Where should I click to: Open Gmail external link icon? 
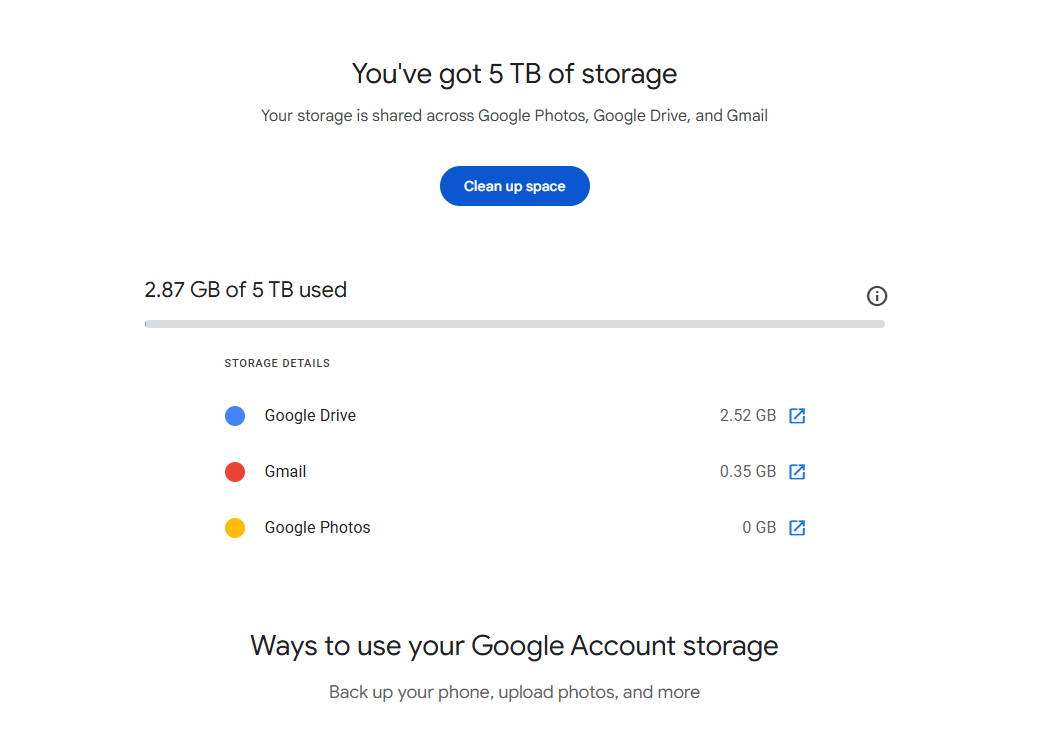coord(797,472)
